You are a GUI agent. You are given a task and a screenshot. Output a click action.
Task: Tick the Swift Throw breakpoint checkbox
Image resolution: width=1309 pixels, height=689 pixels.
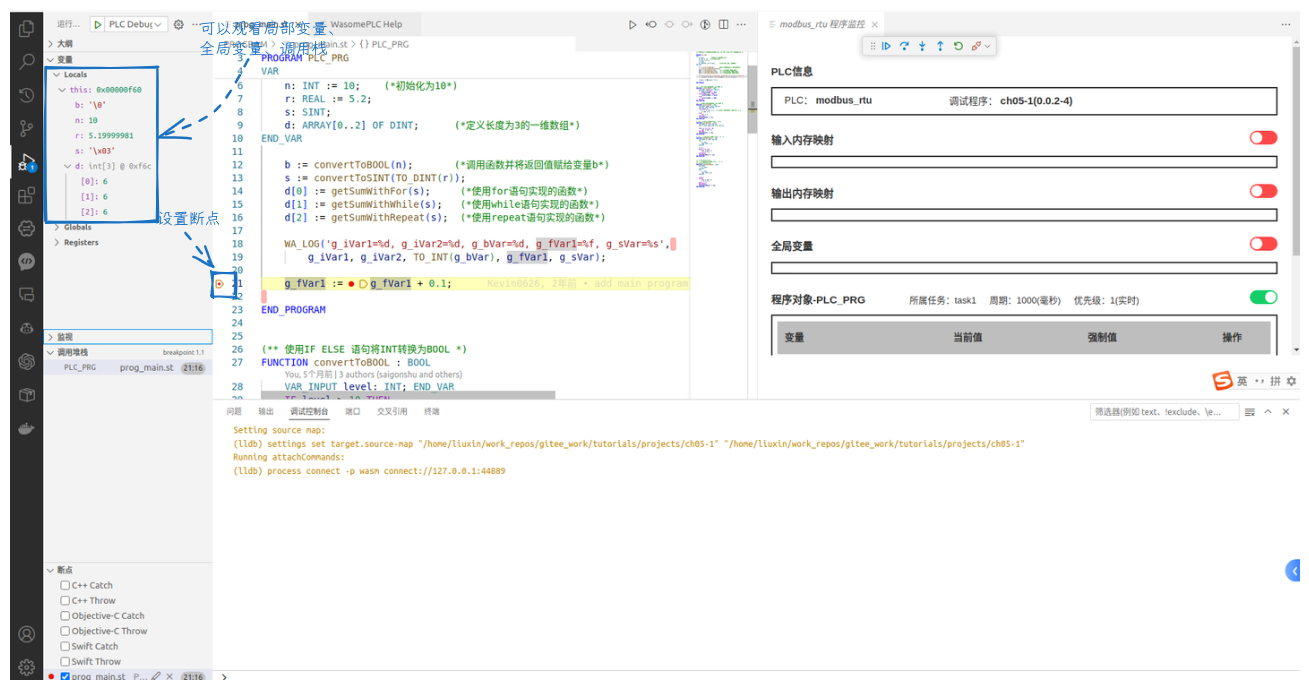click(65, 662)
